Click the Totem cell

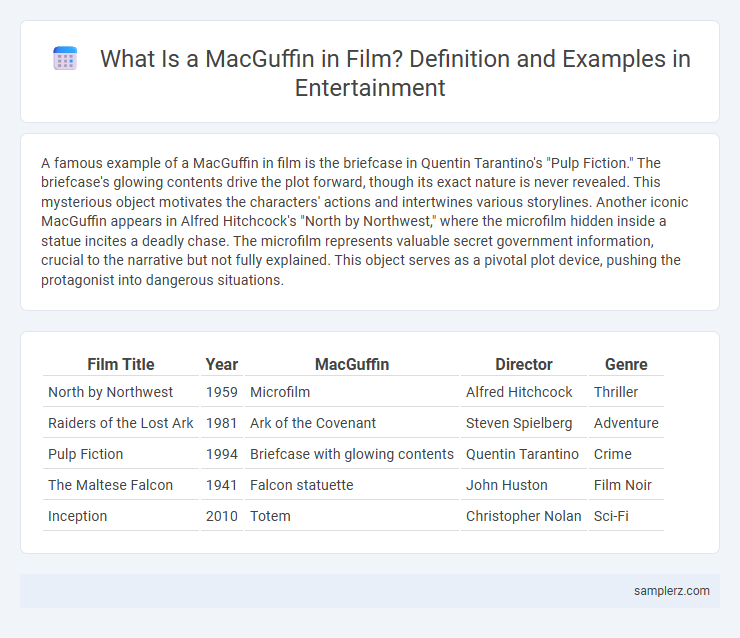pyautogui.click(x=352, y=516)
